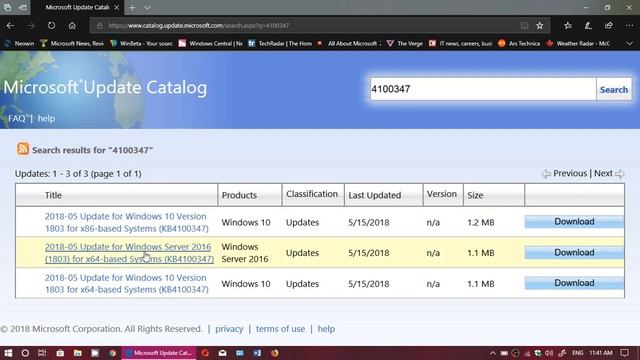Go back to the previous page in Edge
Image resolution: width=640 pixels, height=360 pixels.
tap(11, 25)
